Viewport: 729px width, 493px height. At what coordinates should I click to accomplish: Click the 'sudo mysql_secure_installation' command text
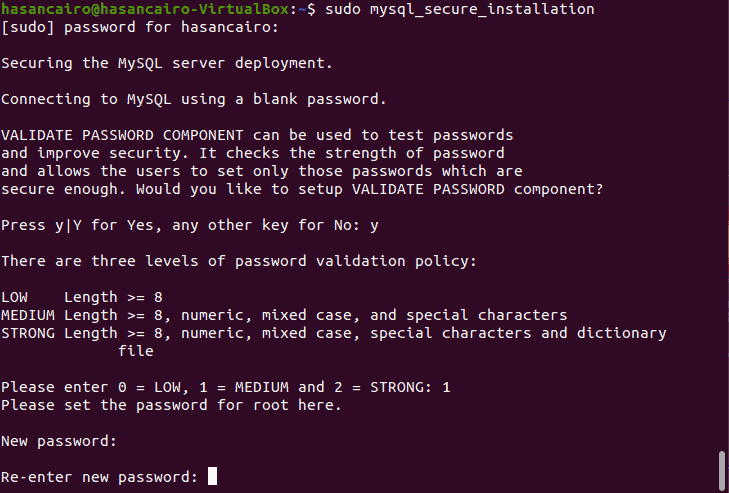(x=459, y=9)
